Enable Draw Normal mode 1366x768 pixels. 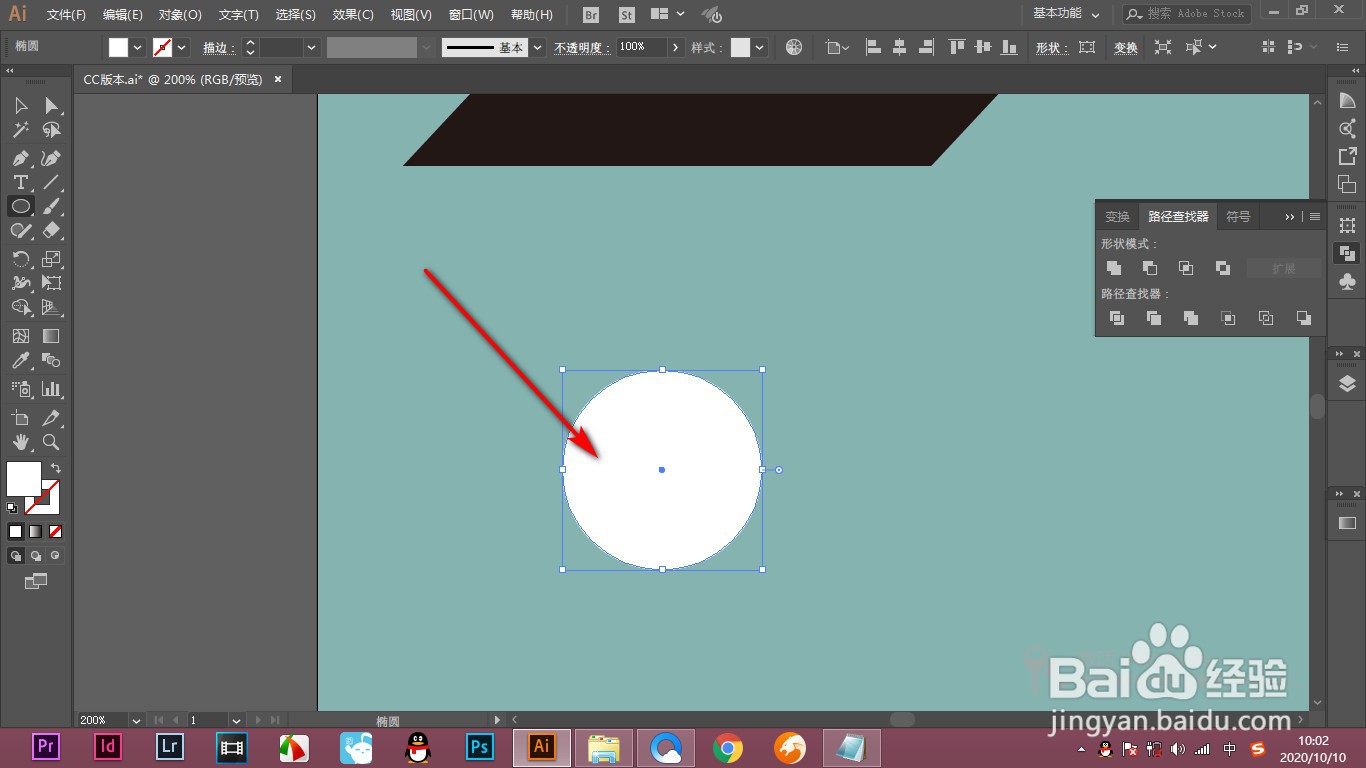coord(16,555)
